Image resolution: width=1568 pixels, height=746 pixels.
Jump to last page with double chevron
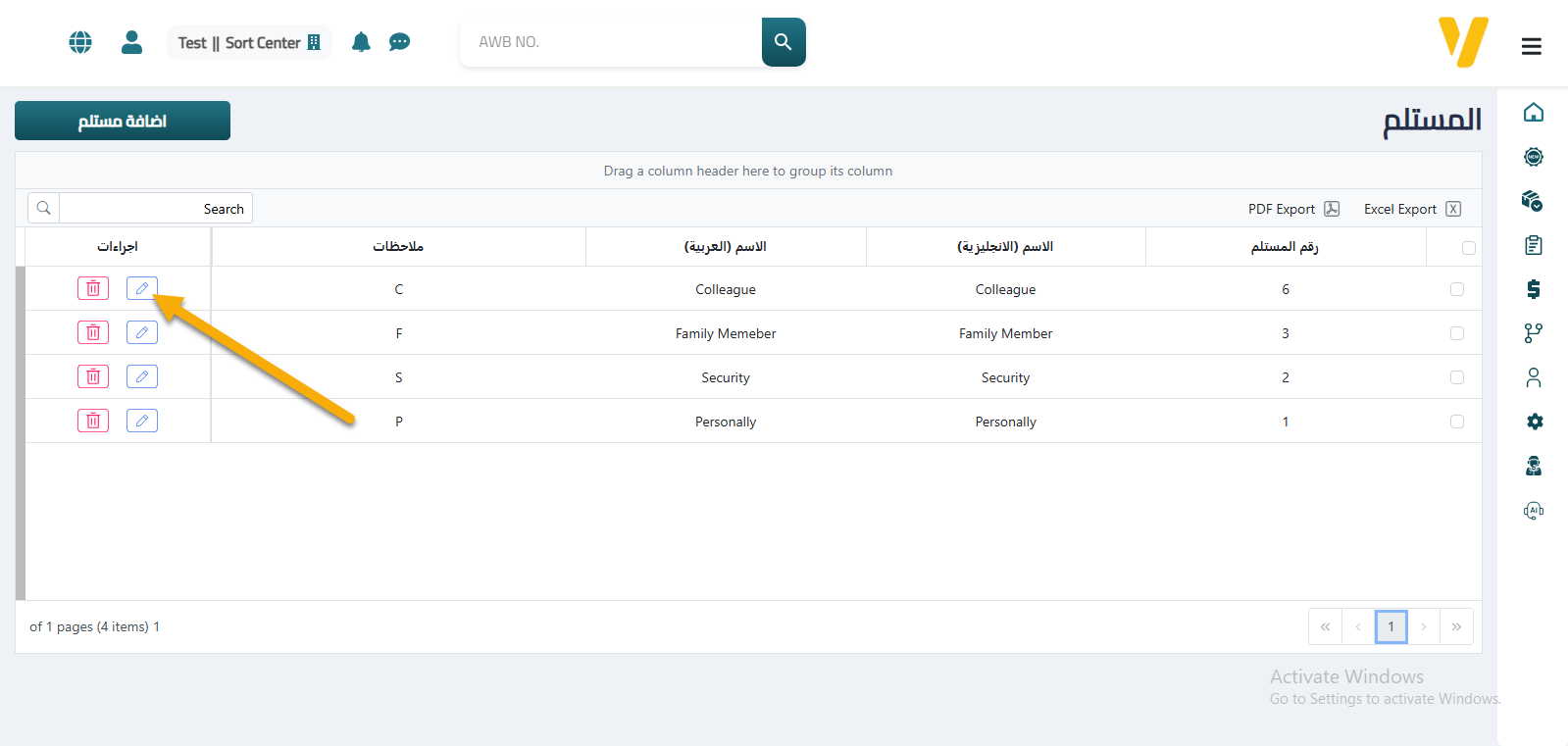[x=1456, y=626]
